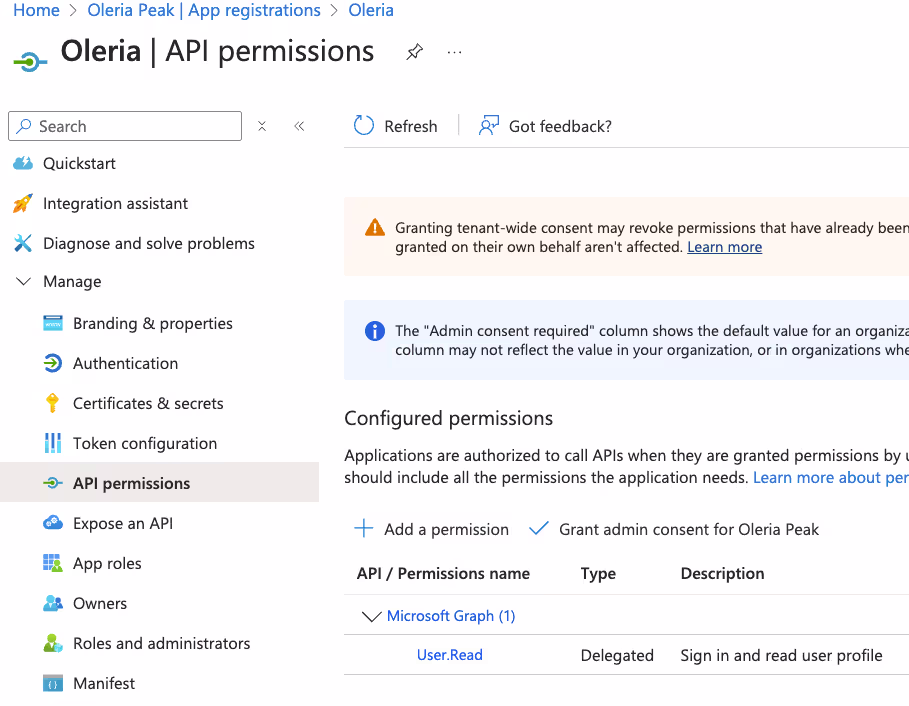Open Certificates & secrets

pyautogui.click(x=148, y=403)
